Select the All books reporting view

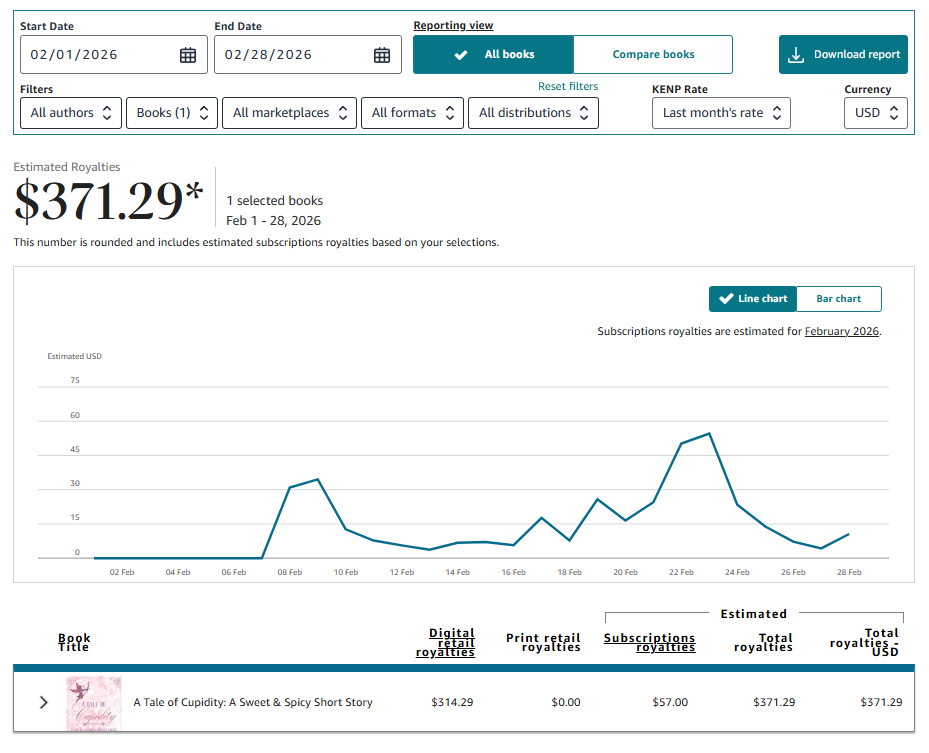coord(494,55)
